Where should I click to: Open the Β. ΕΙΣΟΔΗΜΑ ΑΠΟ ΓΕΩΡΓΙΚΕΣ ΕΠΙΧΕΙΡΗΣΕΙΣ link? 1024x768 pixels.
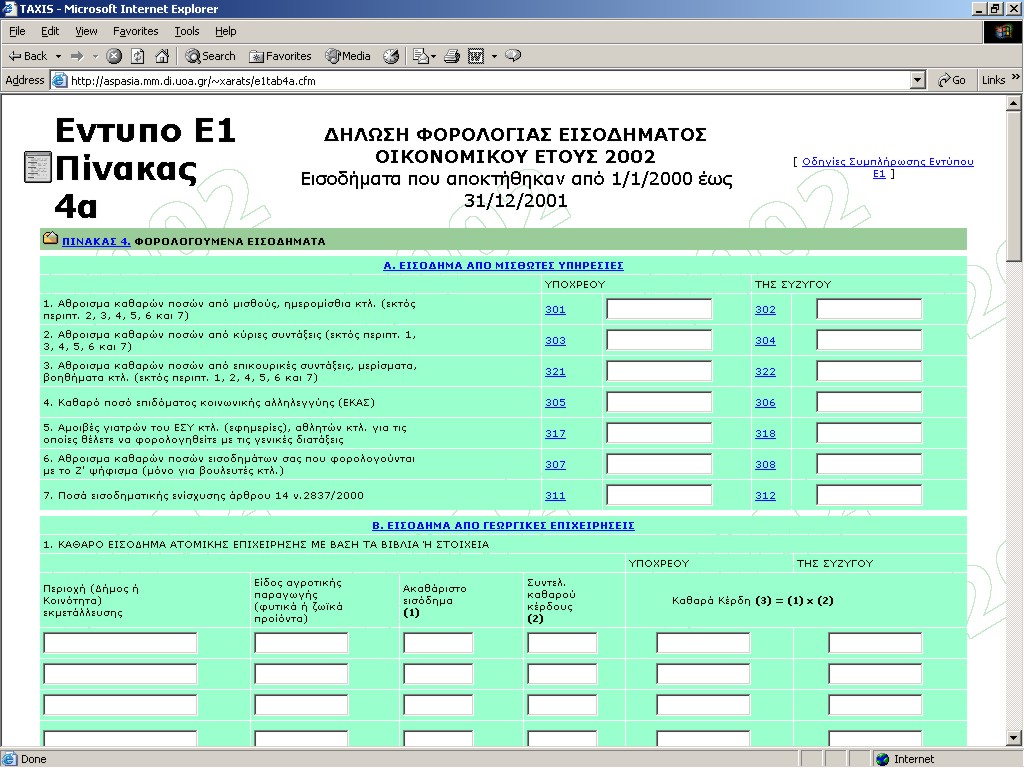(x=503, y=525)
